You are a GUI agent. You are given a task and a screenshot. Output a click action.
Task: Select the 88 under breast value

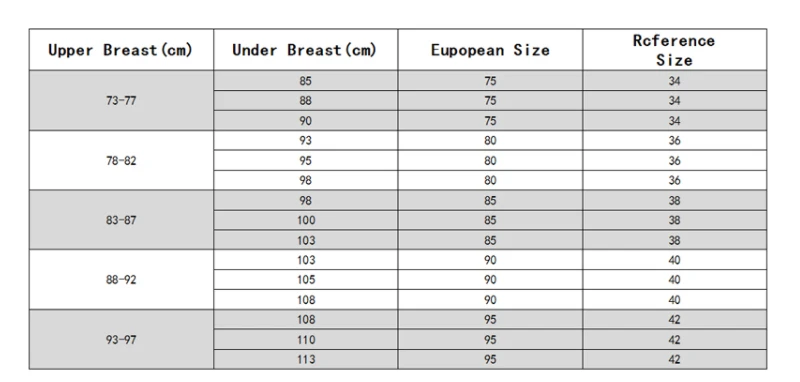coord(306,100)
